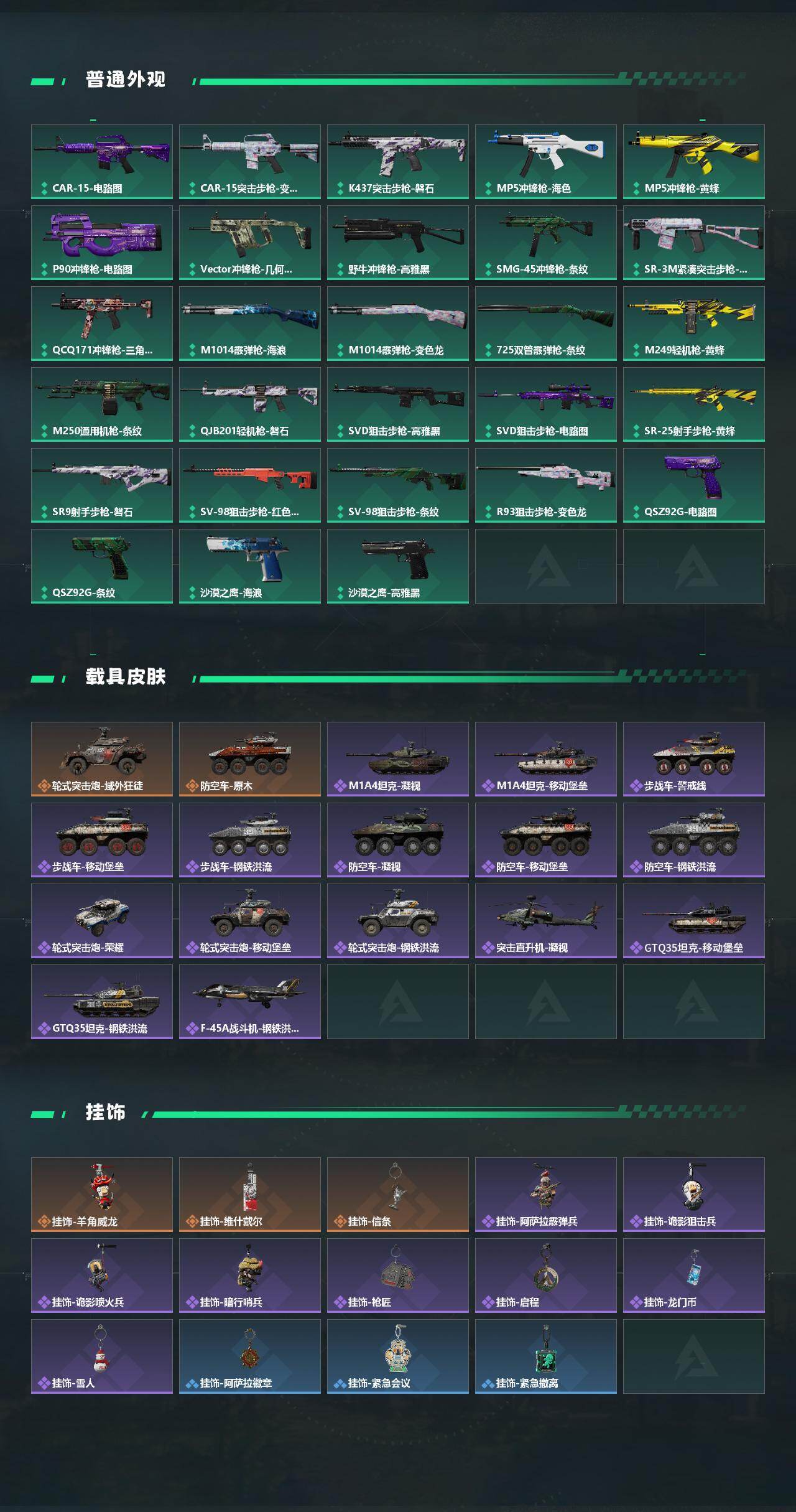Viewport: 796px width, 1512px height.
Task: Select the SV-98狙击步枪-红色 sniper skin
Action: (x=250, y=485)
